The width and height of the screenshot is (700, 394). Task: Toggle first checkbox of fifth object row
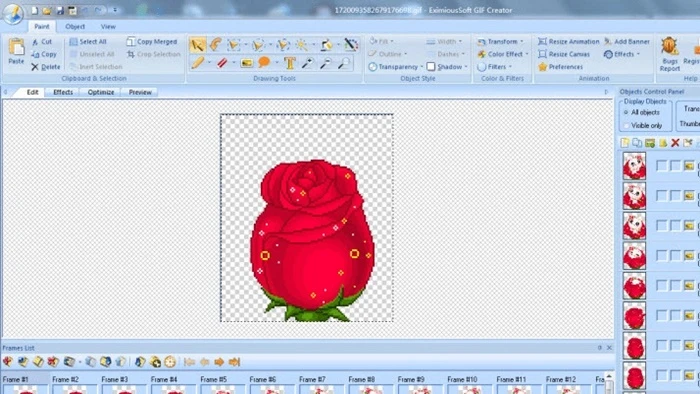662,286
